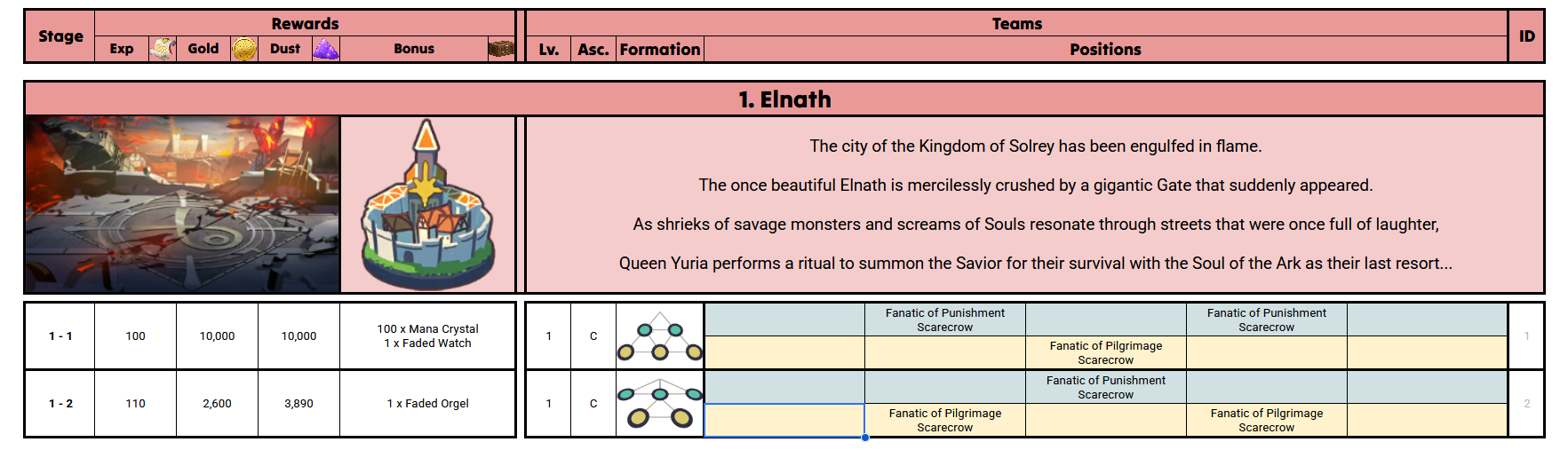Click the blue fill handle of the selected cell
Image resolution: width=1568 pixels, height=450 pixels.
pyautogui.click(x=864, y=437)
